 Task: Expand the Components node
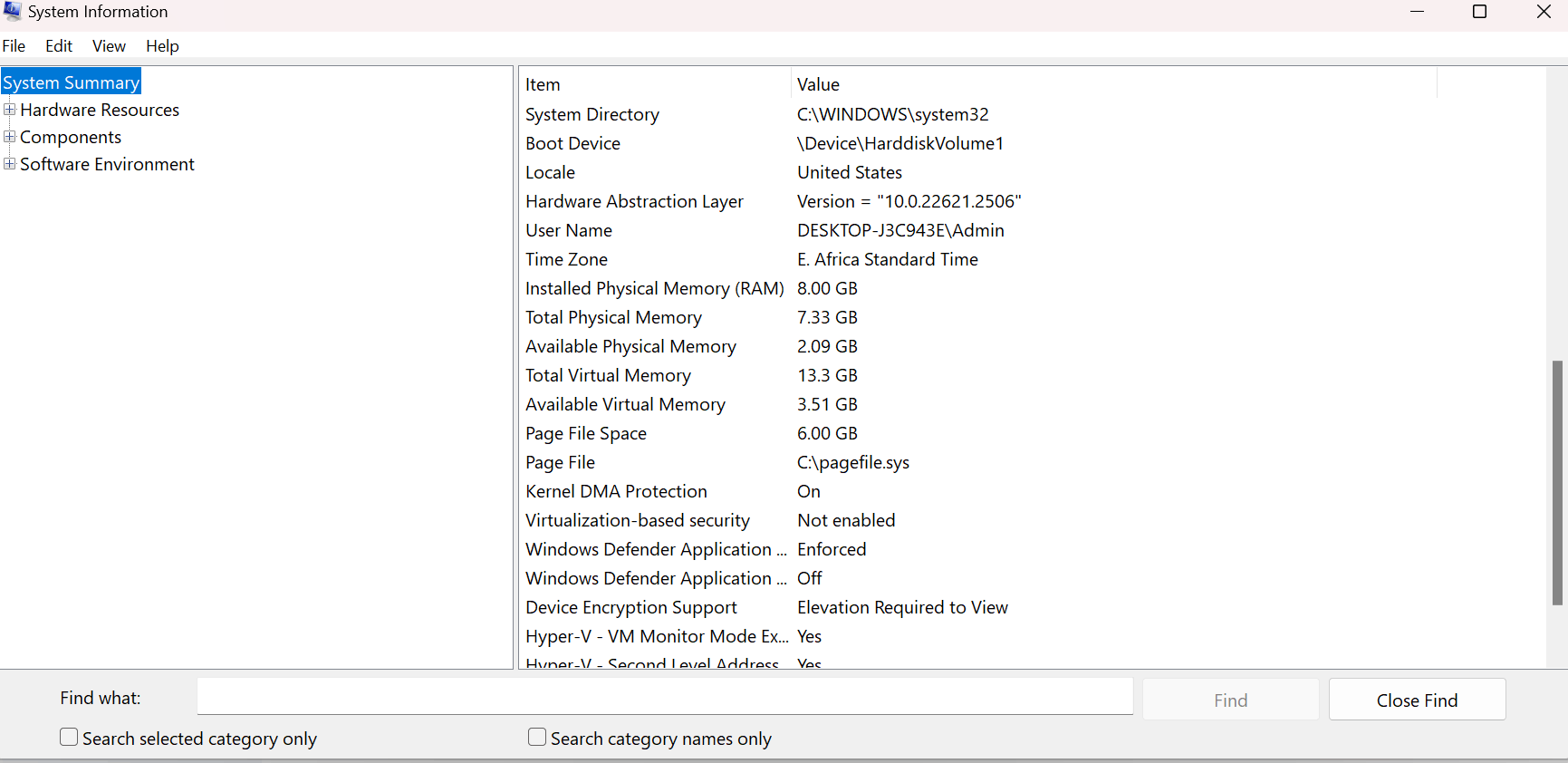point(9,137)
